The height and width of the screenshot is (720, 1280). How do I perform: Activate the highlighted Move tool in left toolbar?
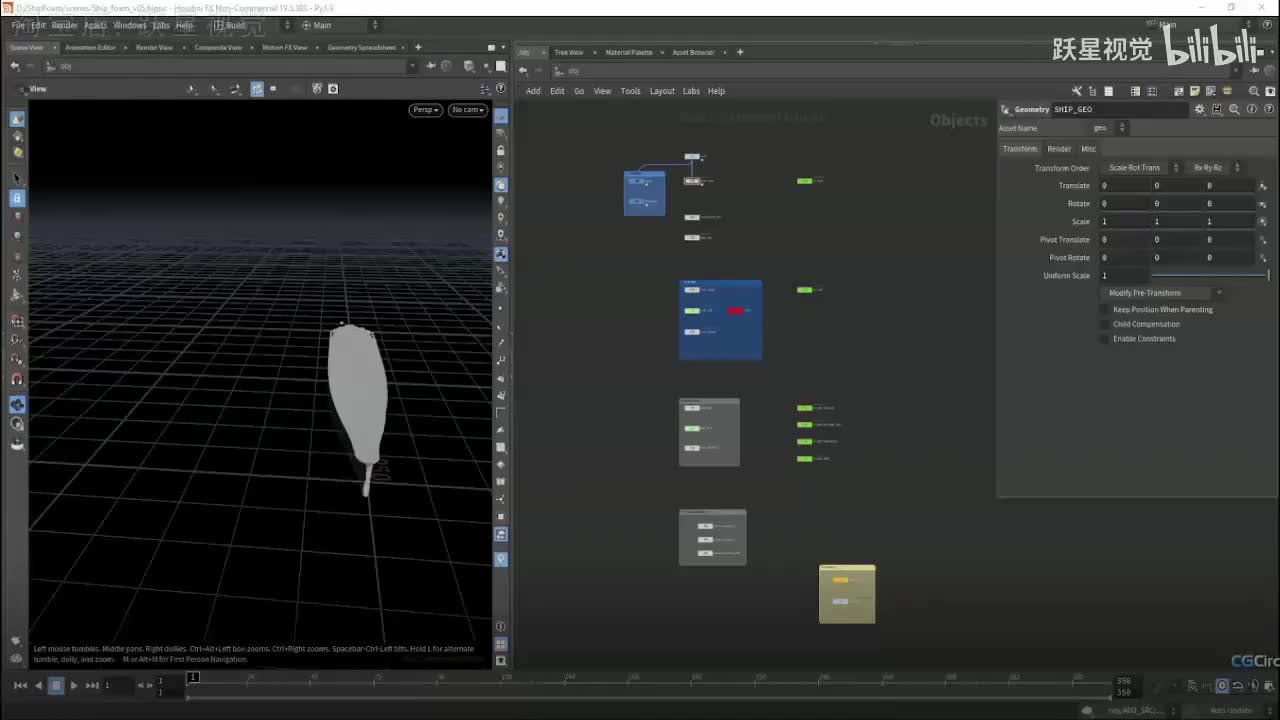pos(17,198)
